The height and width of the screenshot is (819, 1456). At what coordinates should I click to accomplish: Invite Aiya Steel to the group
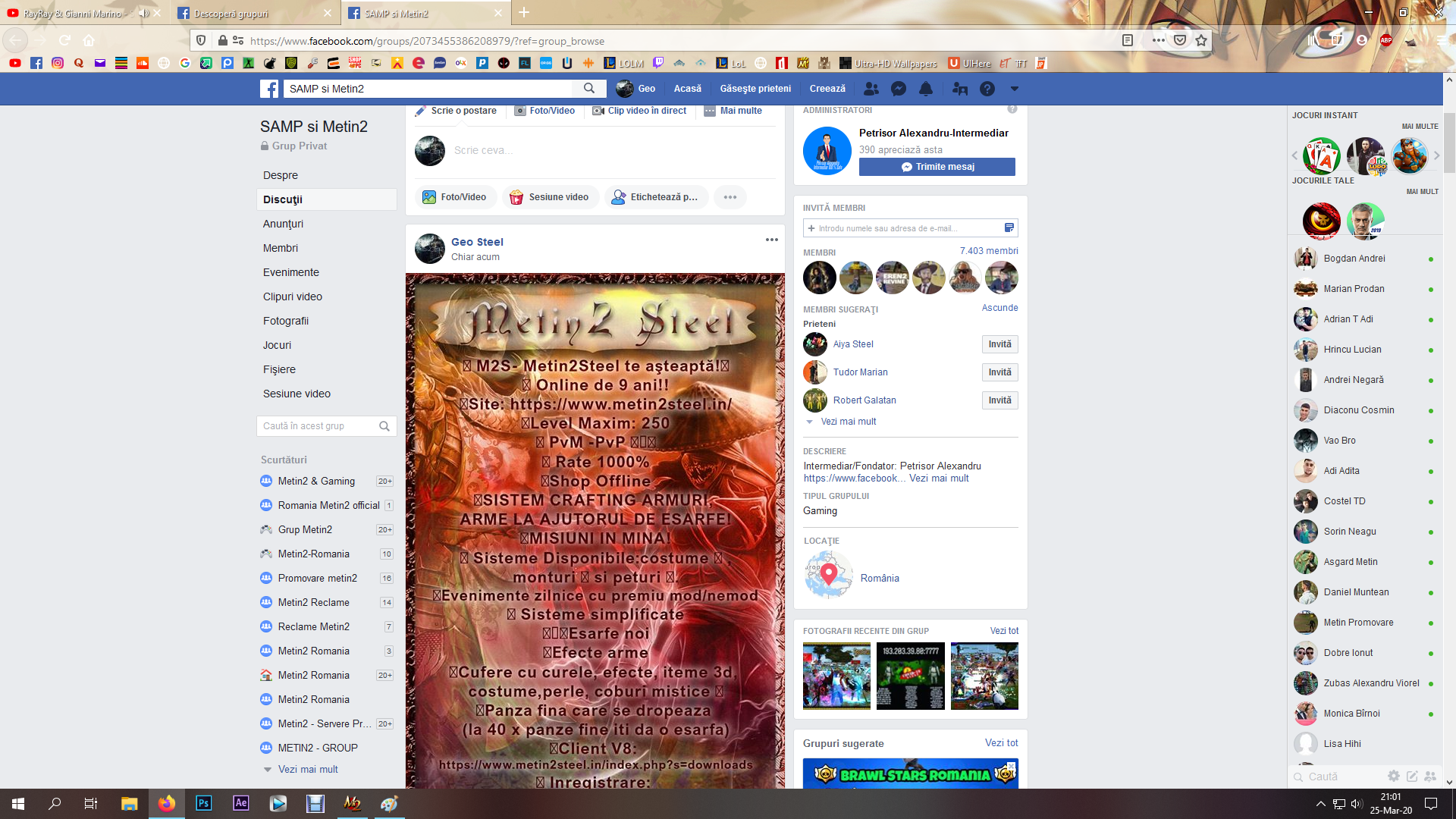coord(999,344)
